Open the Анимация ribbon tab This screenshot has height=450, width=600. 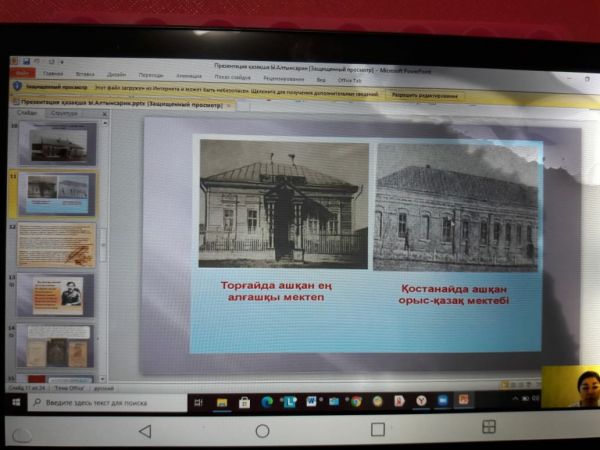tap(188, 75)
